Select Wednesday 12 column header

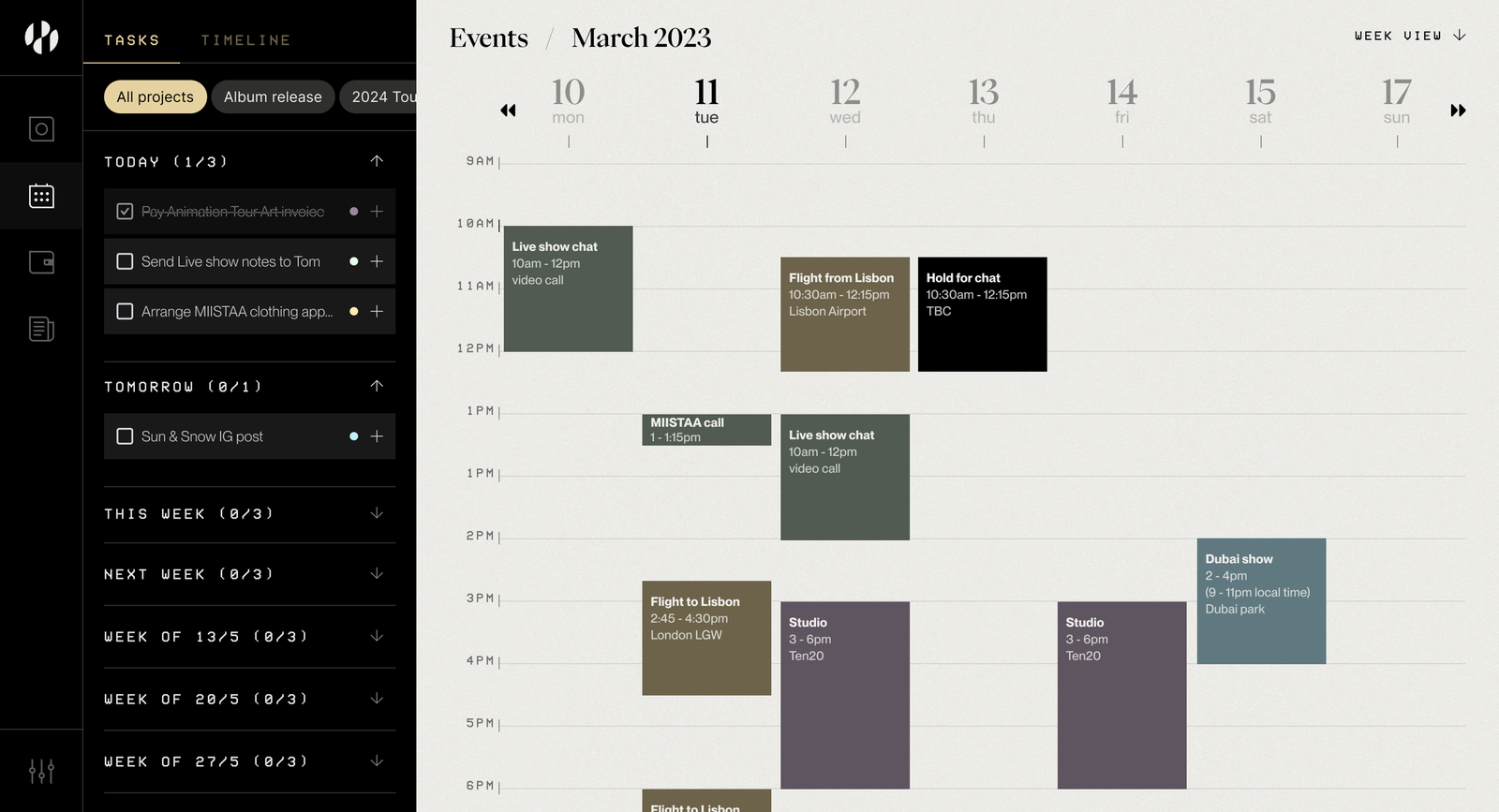pos(845,100)
